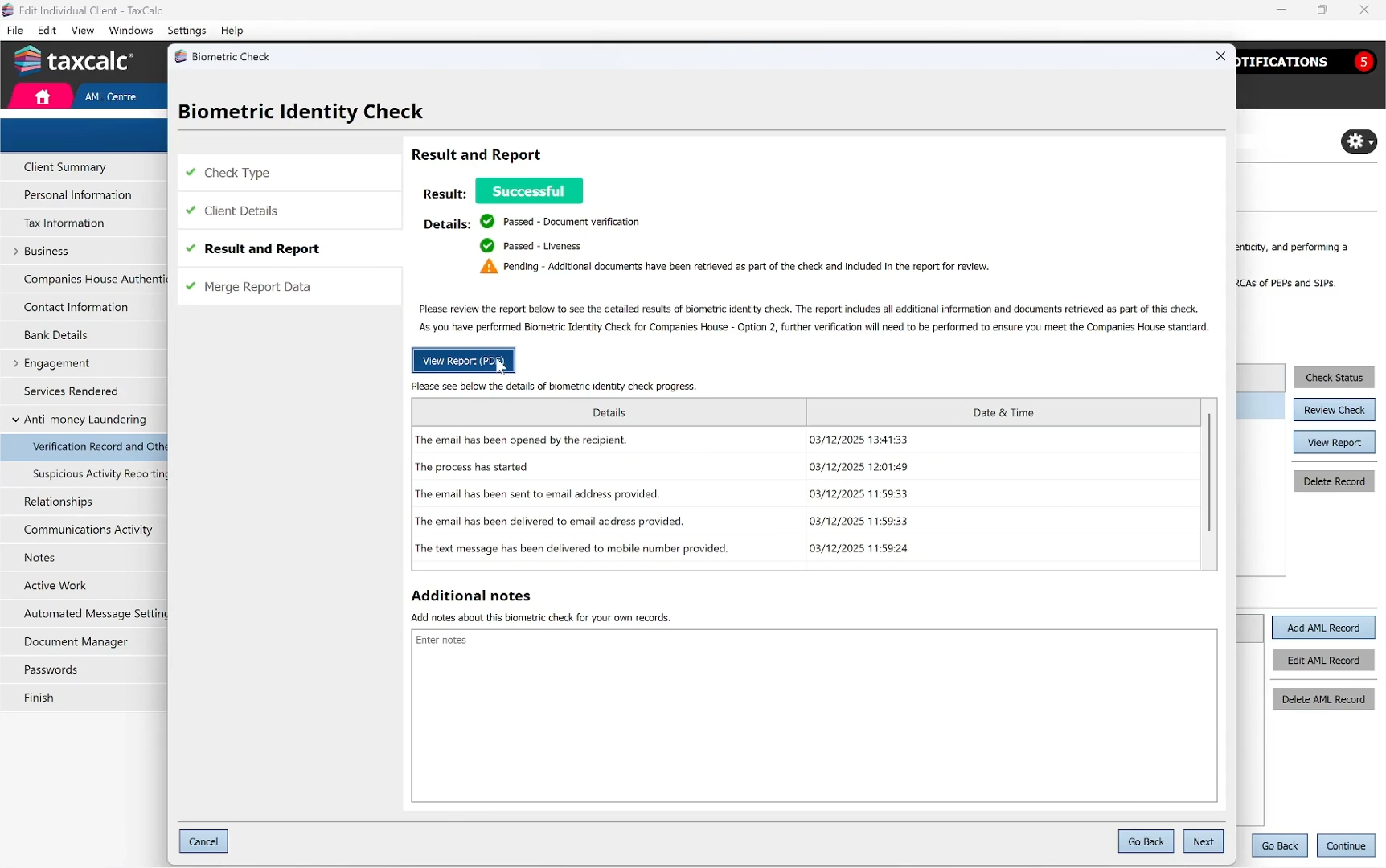Select row 'The text message has been delivered'

coord(806,548)
